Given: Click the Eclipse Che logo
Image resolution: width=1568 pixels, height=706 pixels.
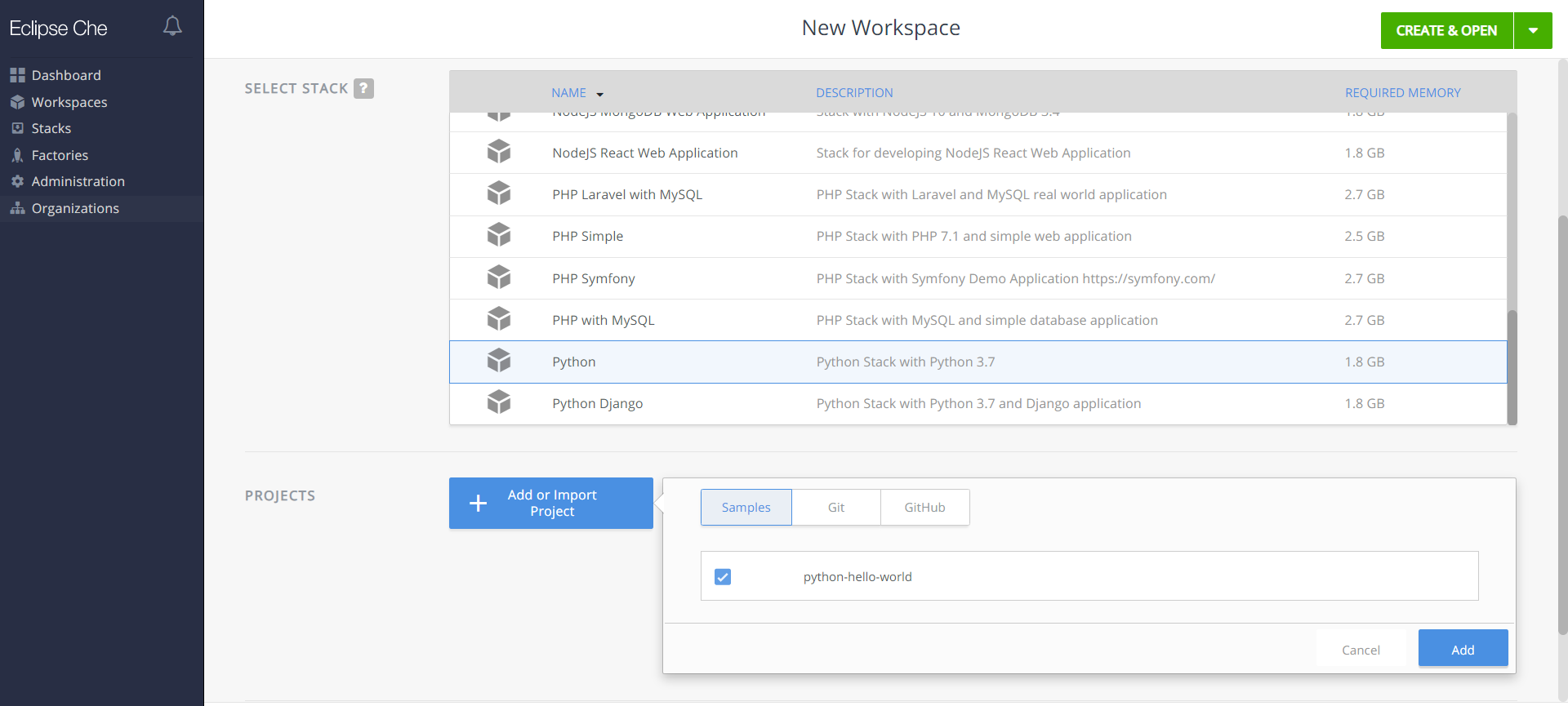Looking at the screenshot, I should pos(59,28).
